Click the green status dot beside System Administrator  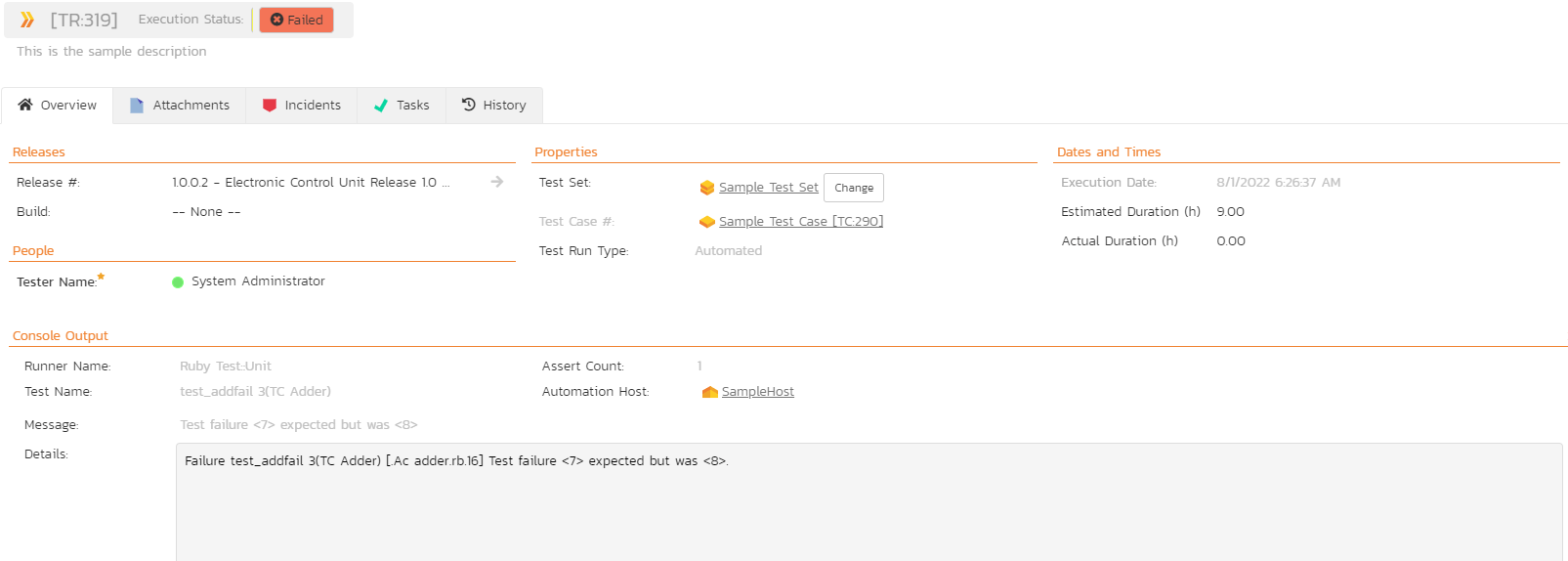pos(178,282)
